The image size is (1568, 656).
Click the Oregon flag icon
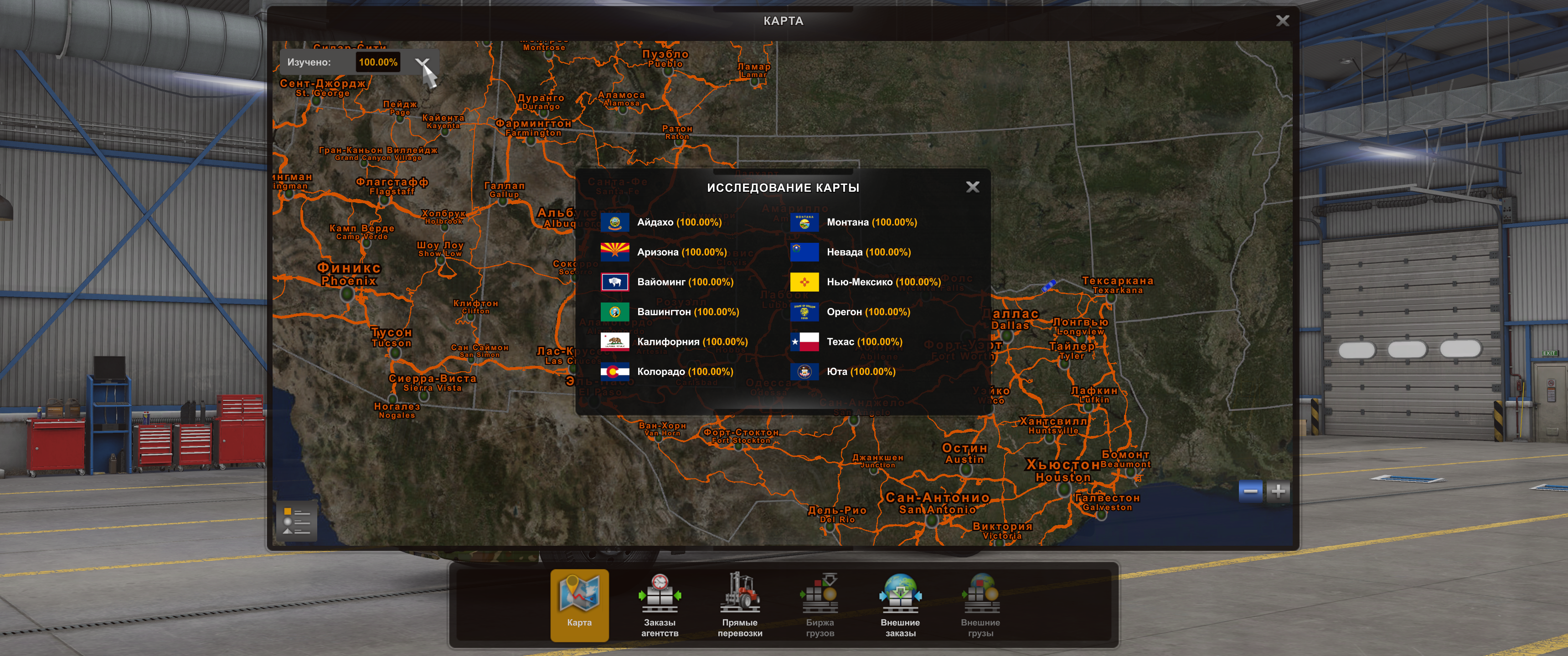tap(804, 312)
